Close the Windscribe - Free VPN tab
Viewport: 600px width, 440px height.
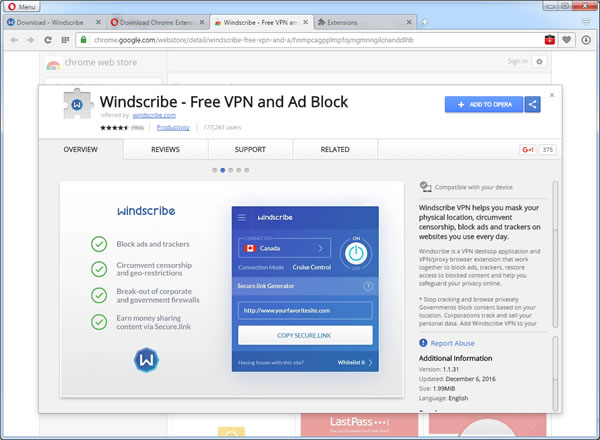point(305,22)
